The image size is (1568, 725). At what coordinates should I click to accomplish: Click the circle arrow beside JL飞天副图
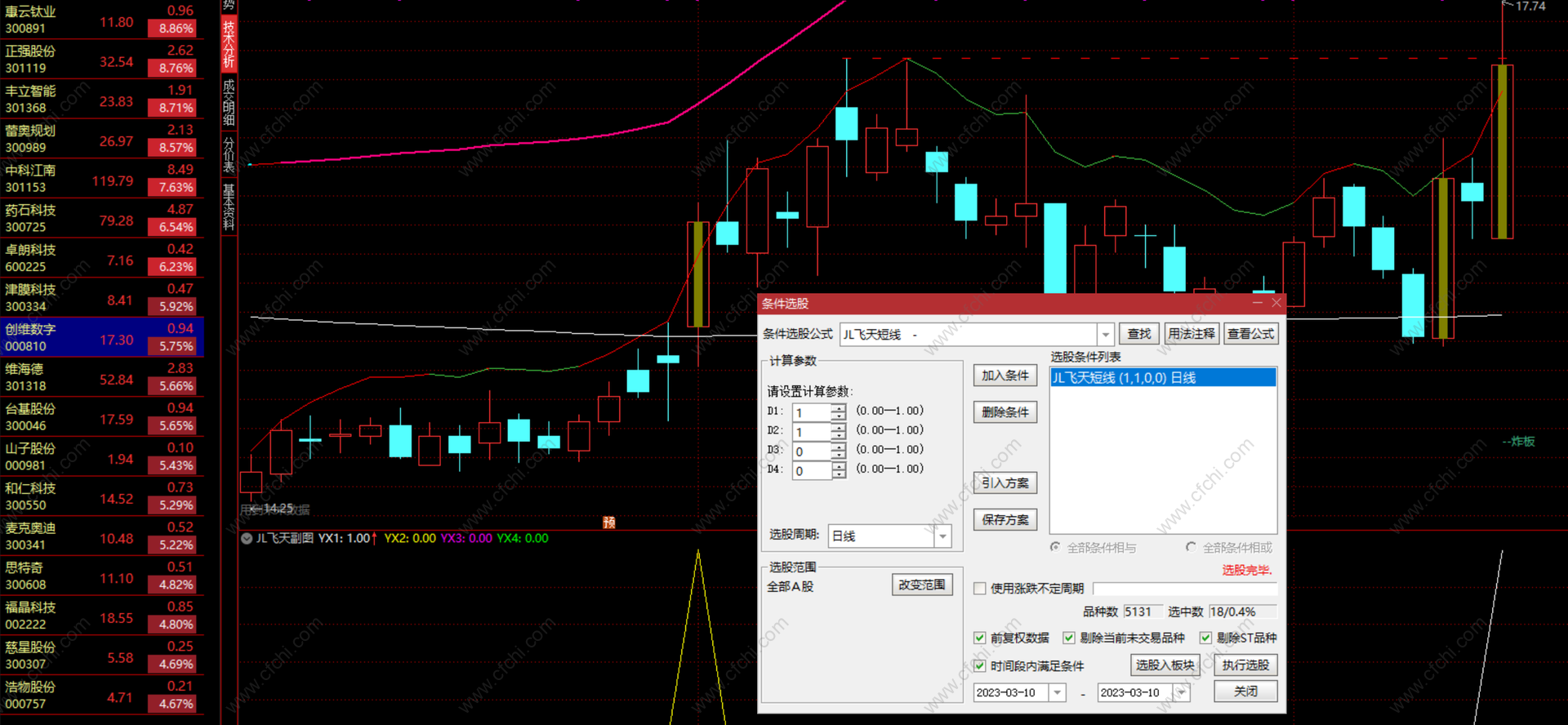(x=247, y=538)
